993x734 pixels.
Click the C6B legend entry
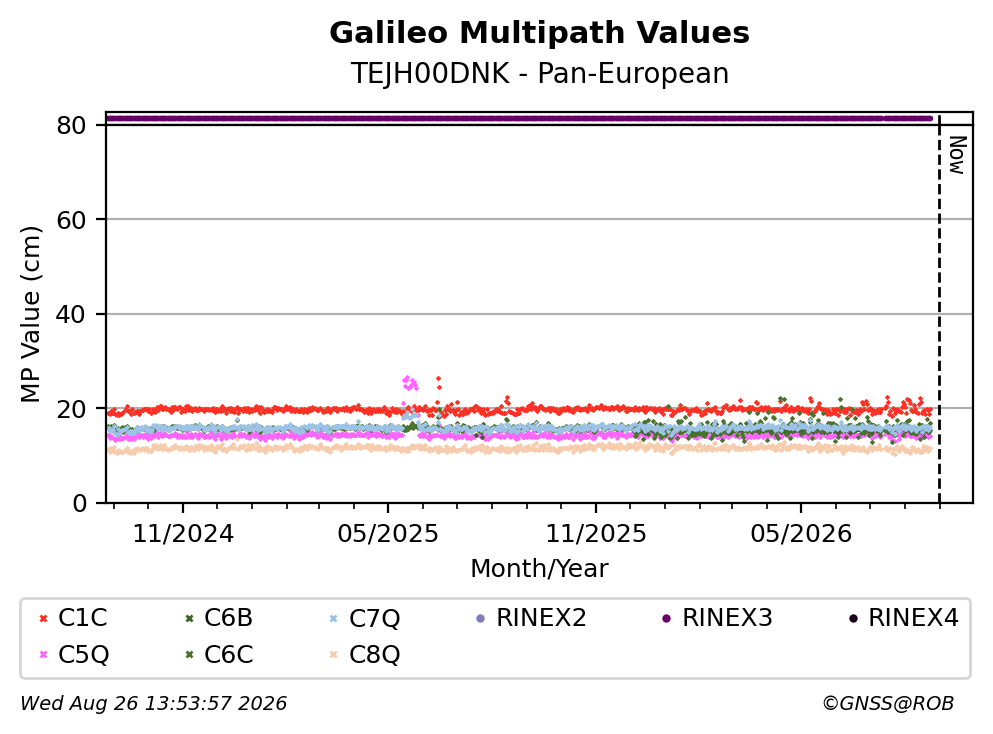point(218,617)
